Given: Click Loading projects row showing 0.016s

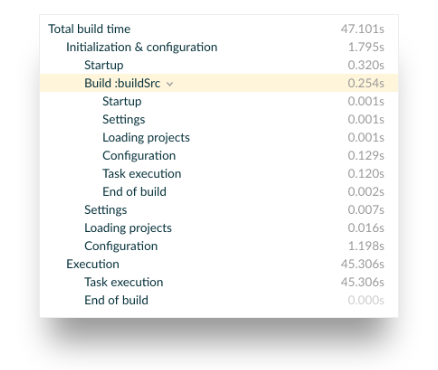Looking at the screenshot, I should 219,228.
